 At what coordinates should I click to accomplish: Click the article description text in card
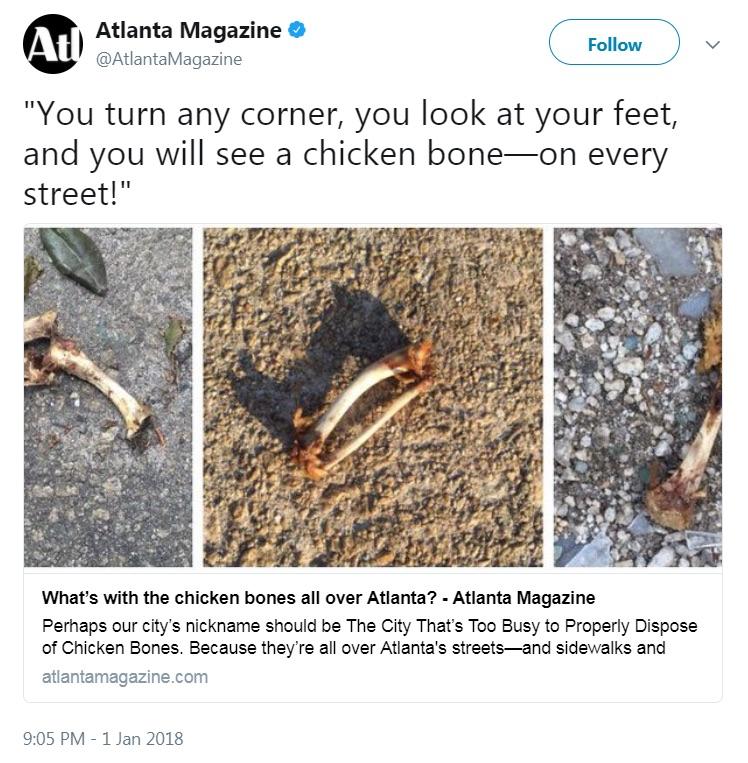[369, 637]
